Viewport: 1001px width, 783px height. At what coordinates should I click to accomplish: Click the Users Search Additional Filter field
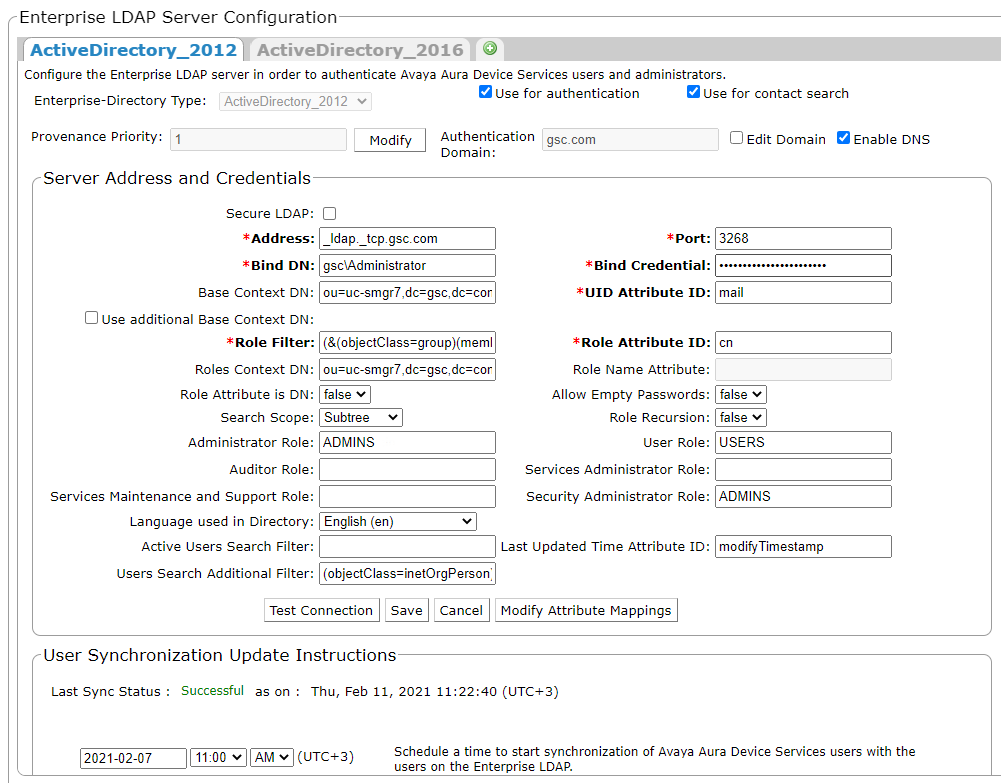(x=407, y=574)
